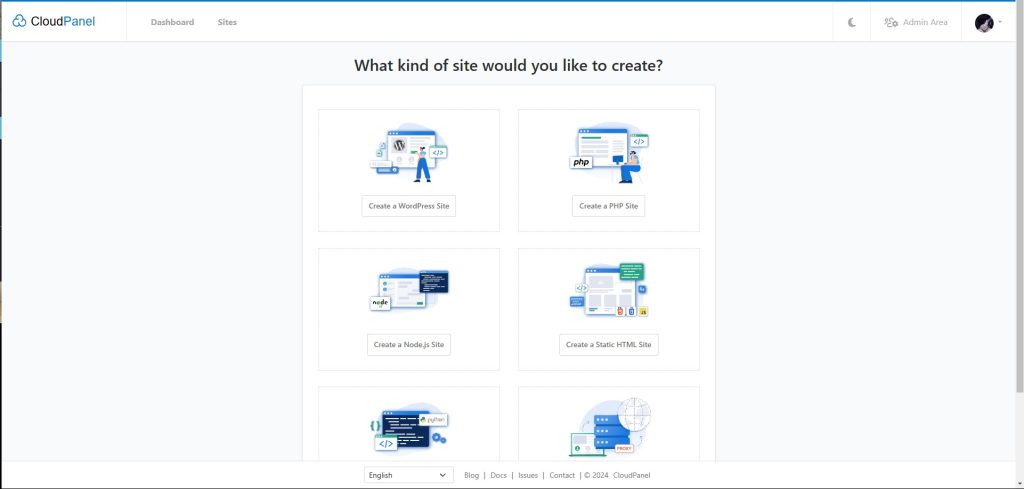Open the Issues footer link
The image size is (1024, 489).
pyautogui.click(x=528, y=475)
